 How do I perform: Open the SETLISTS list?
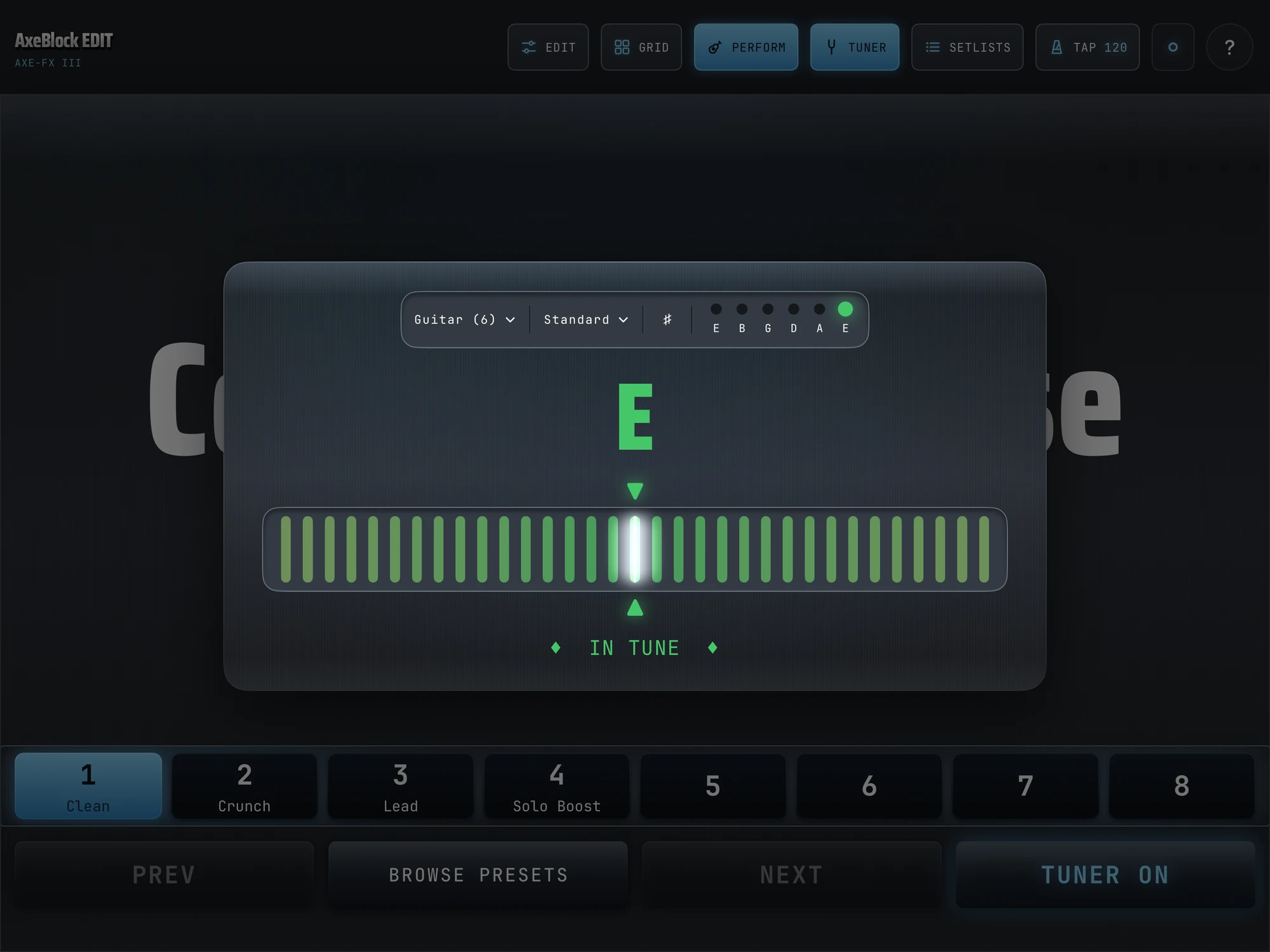[967, 47]
